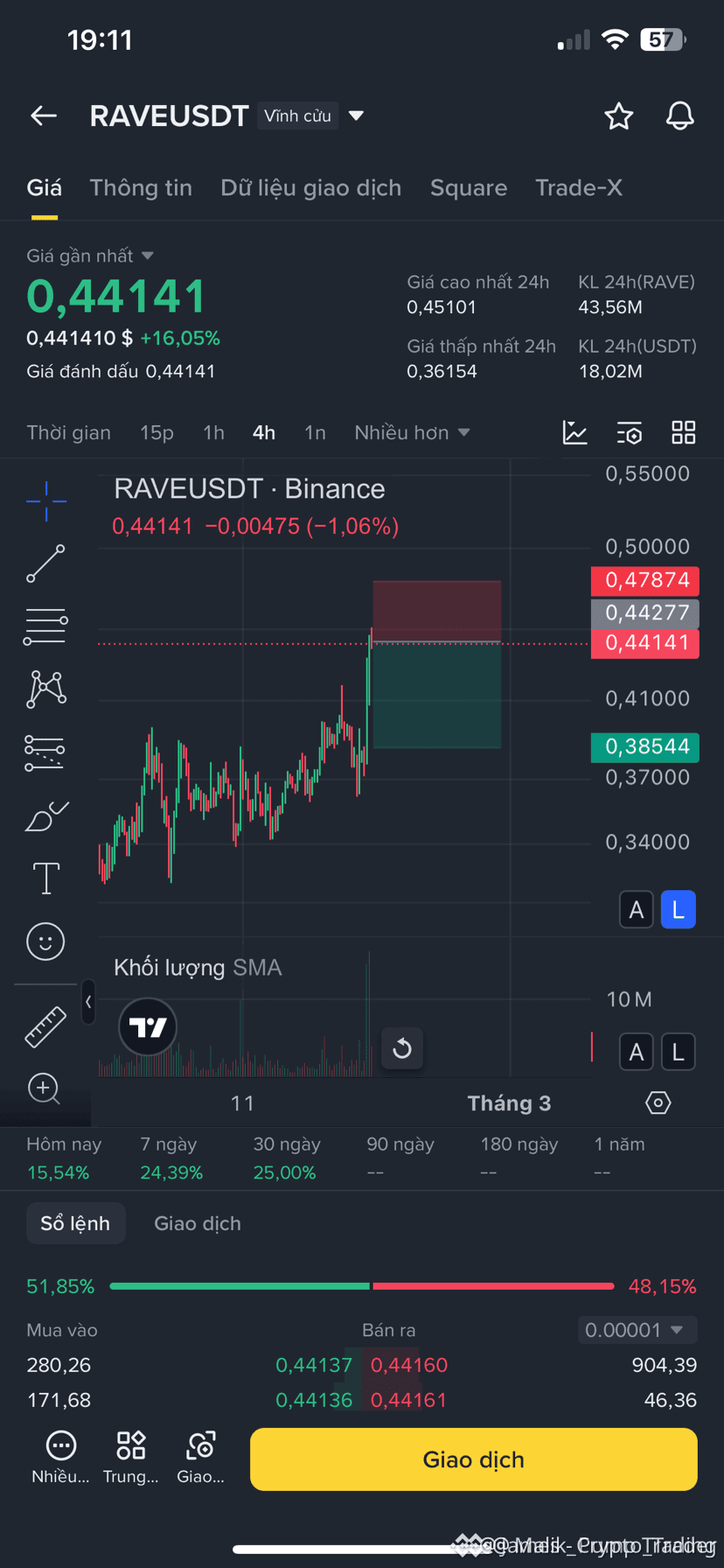Open chart settings list-gear icon
724x1568 pixels.
tap(629, 432)
